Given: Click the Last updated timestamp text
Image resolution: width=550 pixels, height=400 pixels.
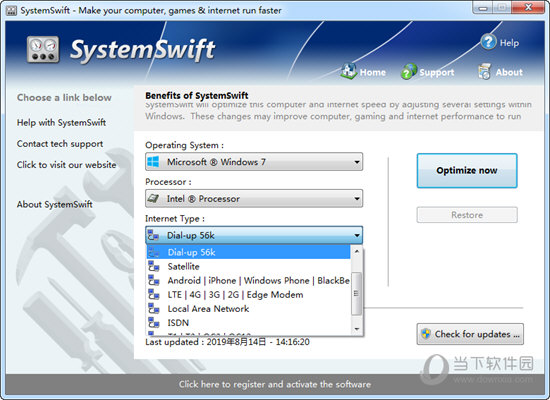Looking at the screenshot, I should [227, 342].
